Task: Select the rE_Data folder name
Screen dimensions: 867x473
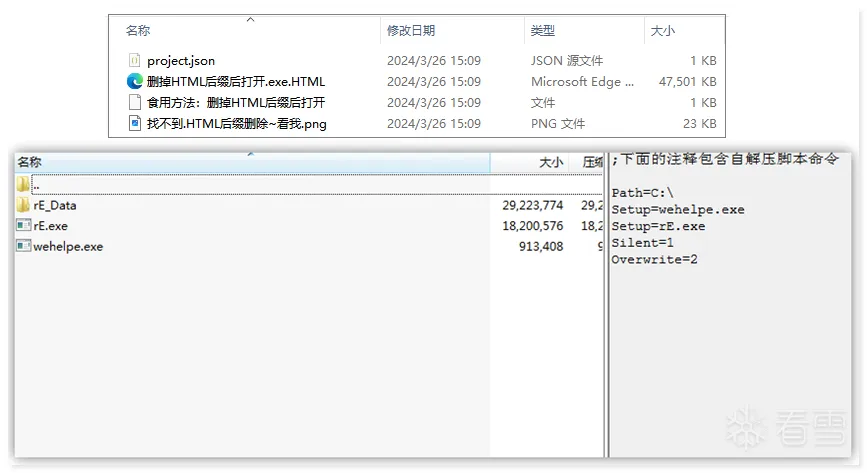Action: tap(55, 206)
